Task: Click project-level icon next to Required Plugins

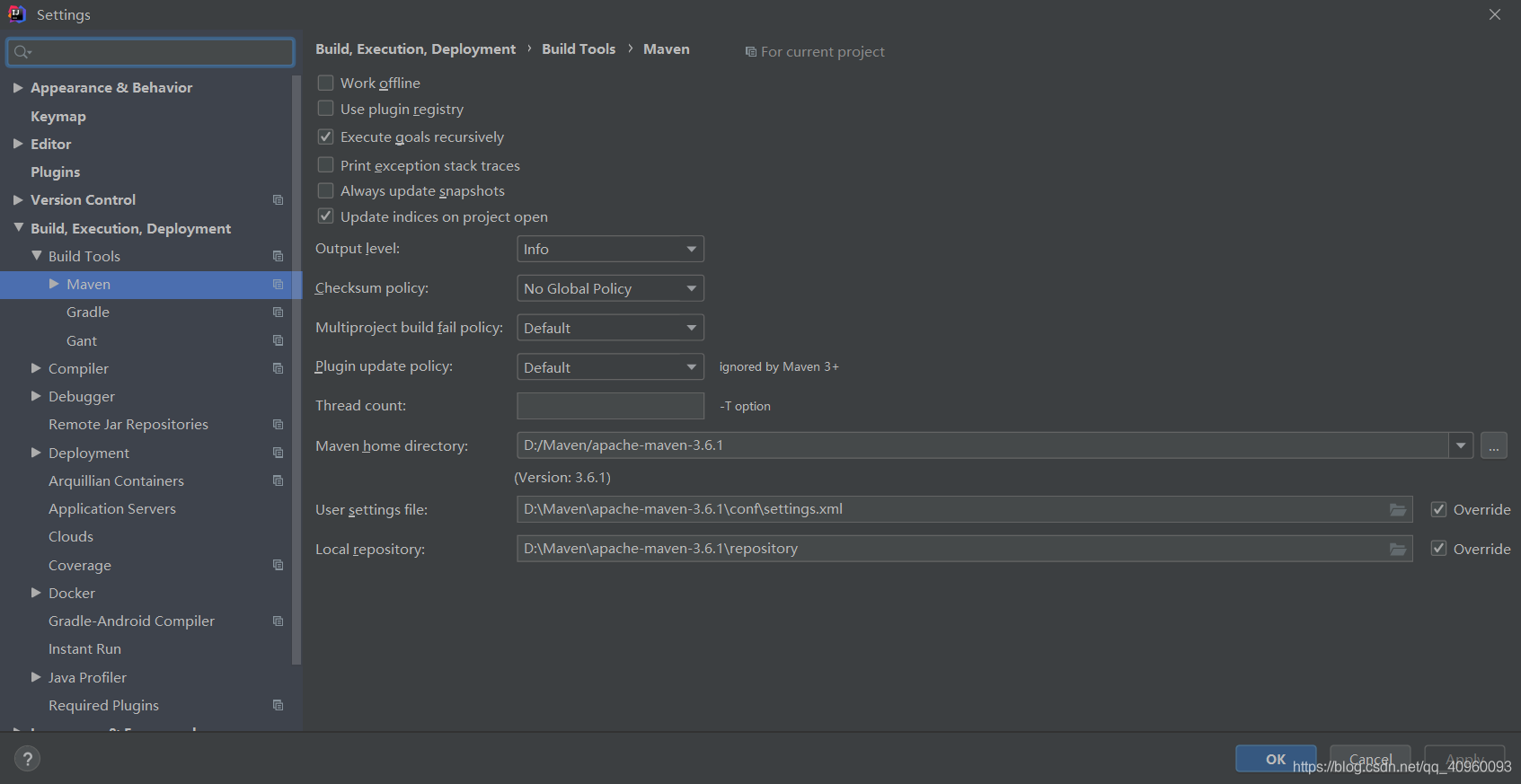Action: point(278,706)
